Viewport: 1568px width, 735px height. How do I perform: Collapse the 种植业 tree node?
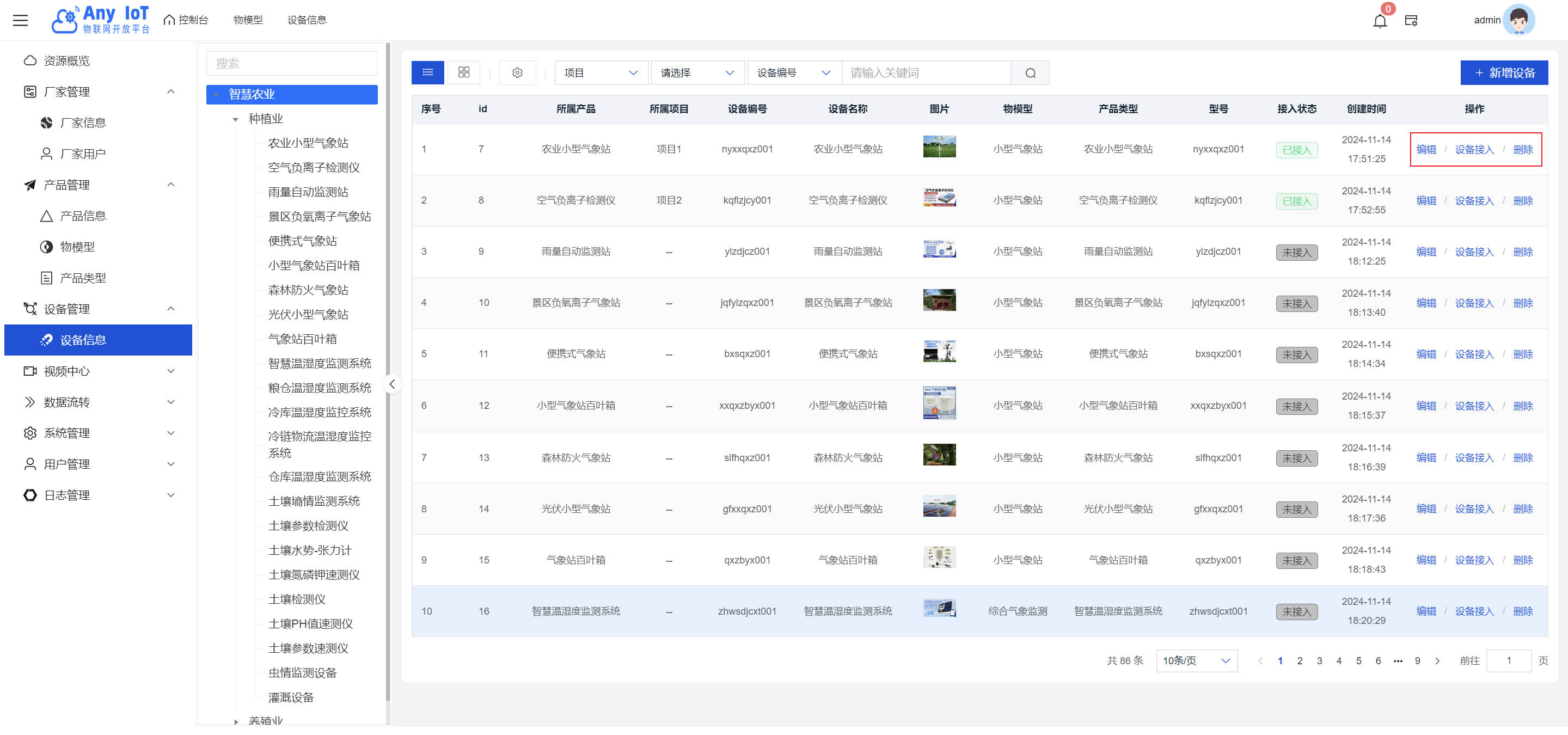pos(236,119)
